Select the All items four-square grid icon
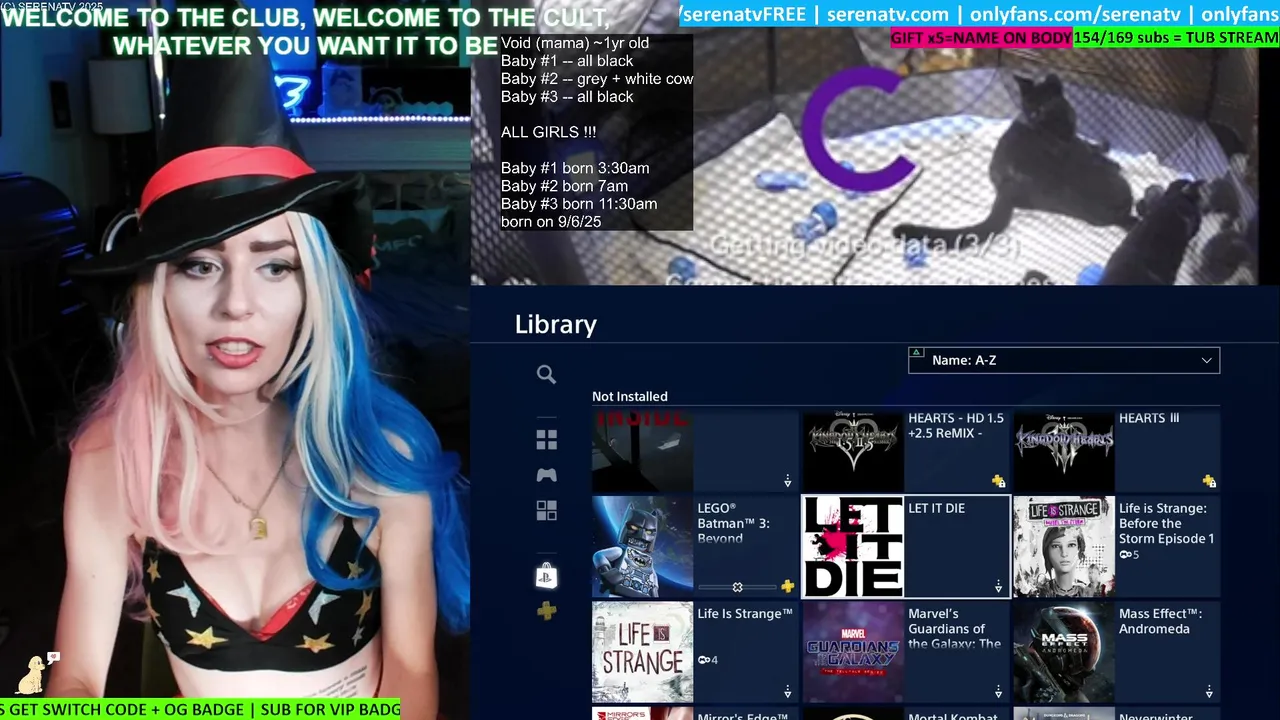 pyautogui.click(x=546, y=440)
